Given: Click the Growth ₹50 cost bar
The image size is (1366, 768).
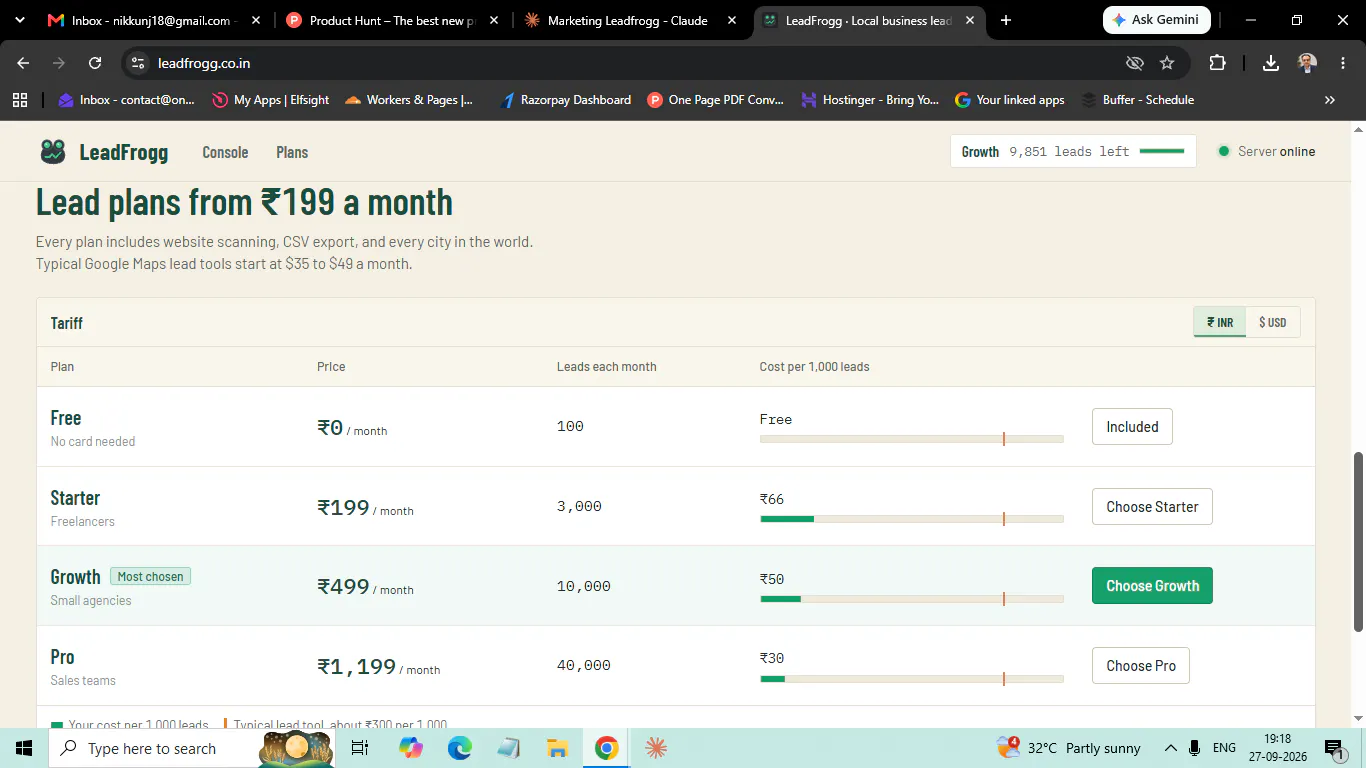Looking at the screenshot, I should click(912, 599).
